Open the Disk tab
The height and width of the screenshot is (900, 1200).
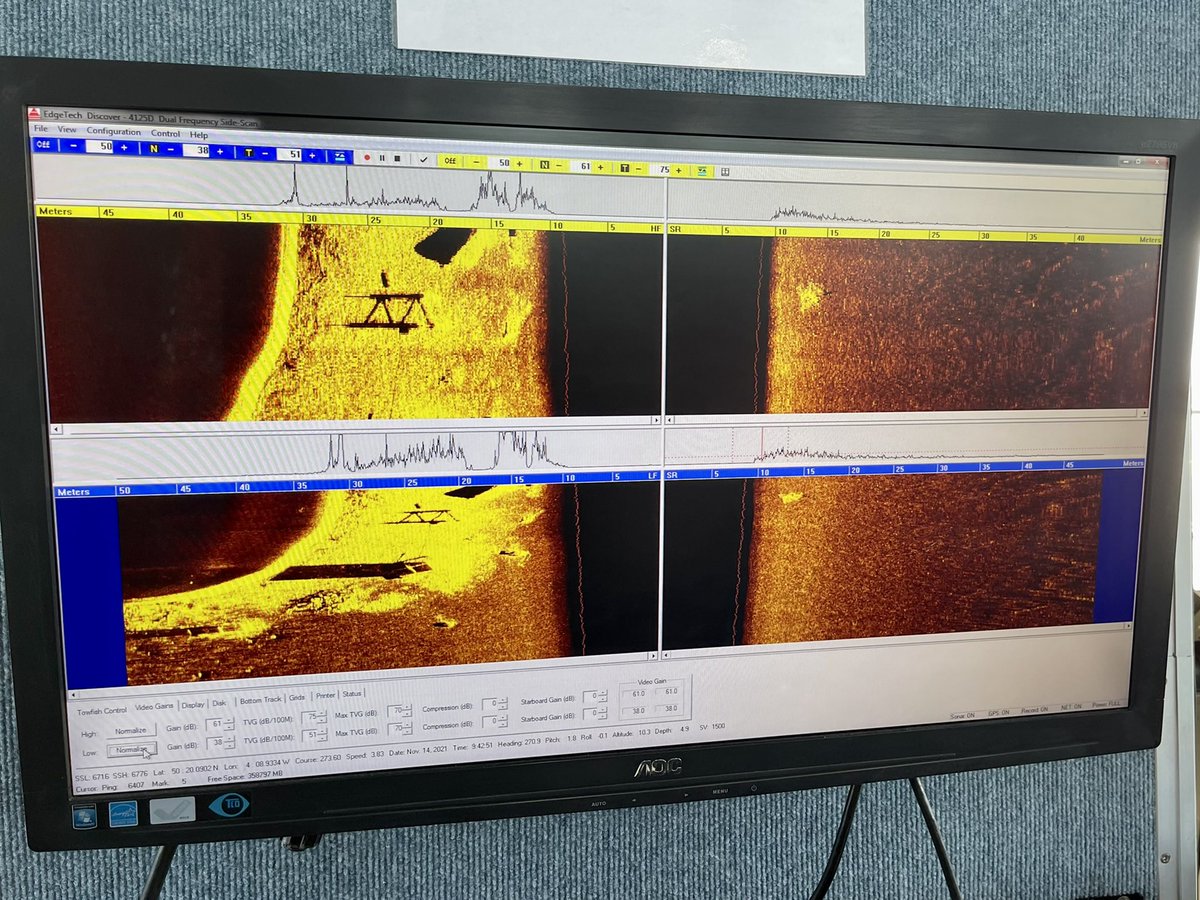219,703
